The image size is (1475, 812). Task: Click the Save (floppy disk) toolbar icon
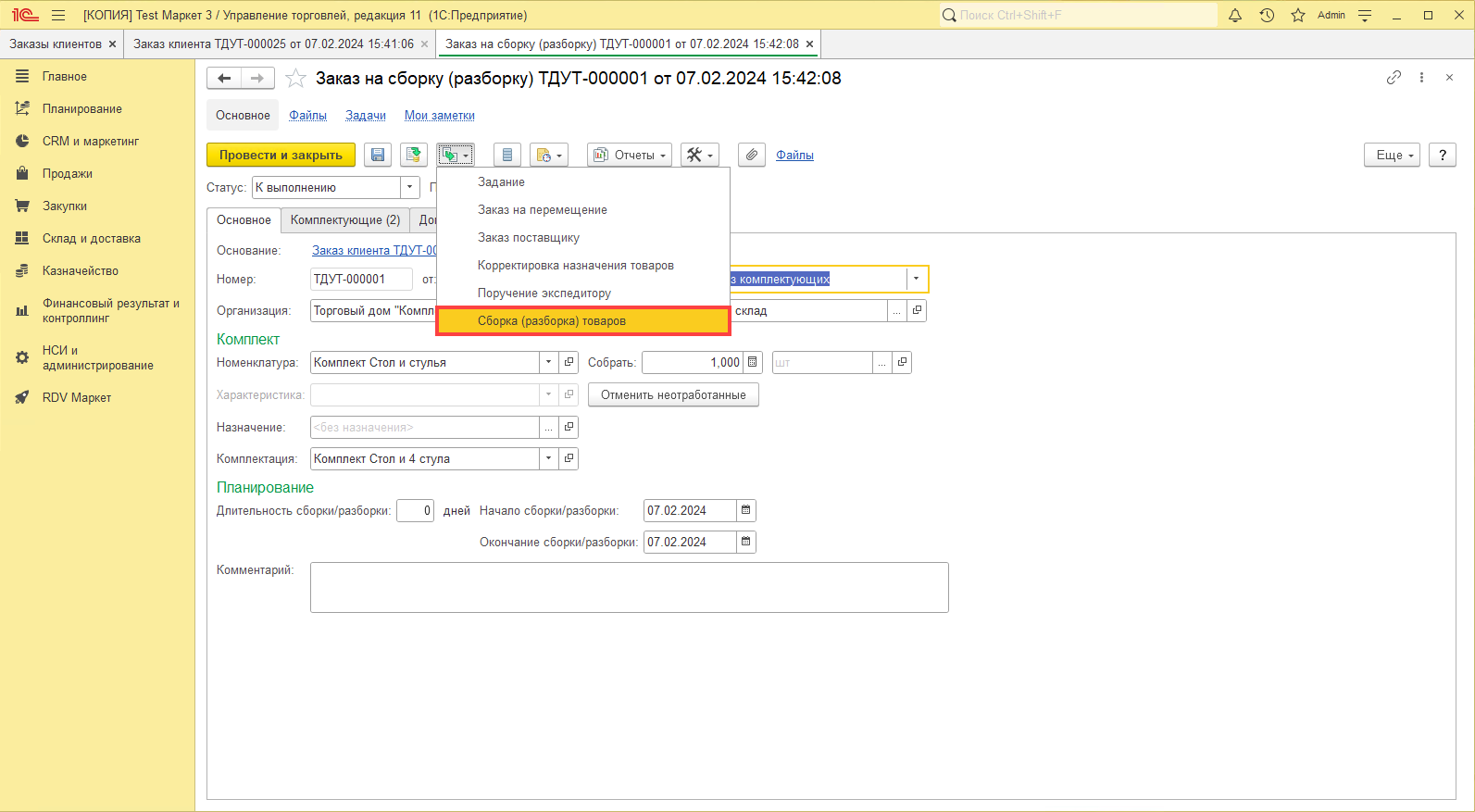point(378,156)
